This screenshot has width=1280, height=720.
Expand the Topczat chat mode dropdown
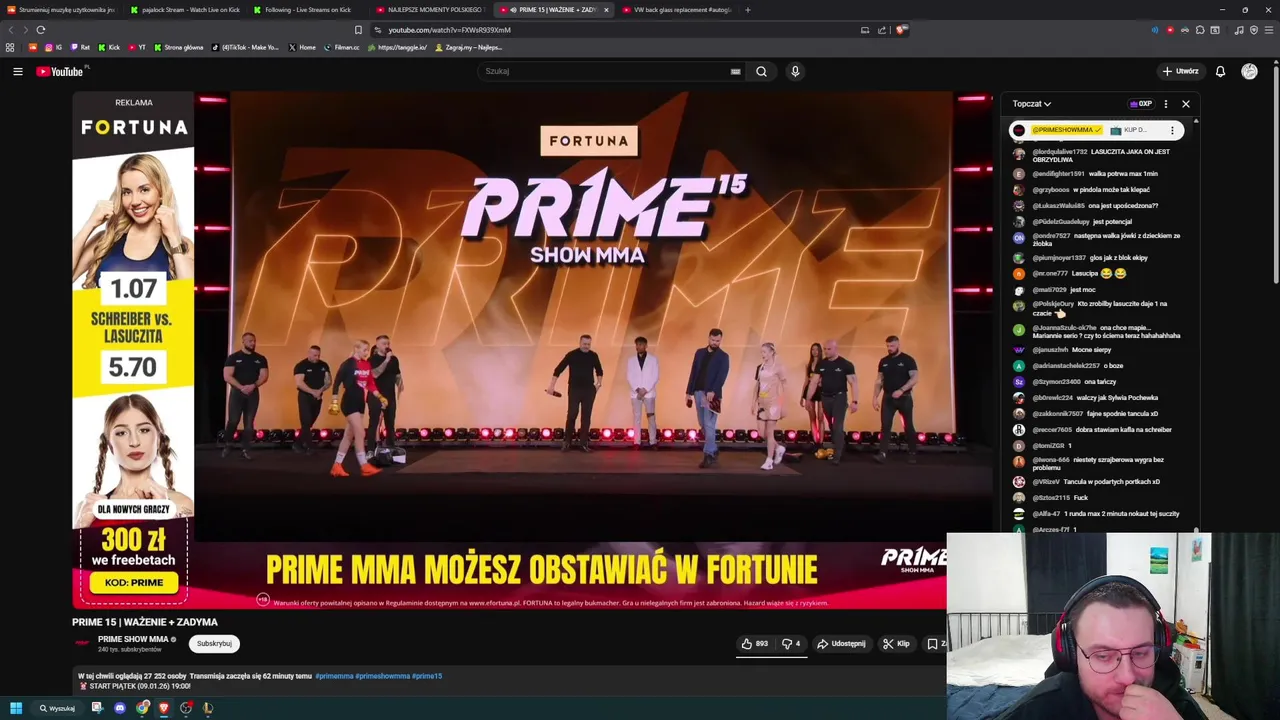[1031, 104]
